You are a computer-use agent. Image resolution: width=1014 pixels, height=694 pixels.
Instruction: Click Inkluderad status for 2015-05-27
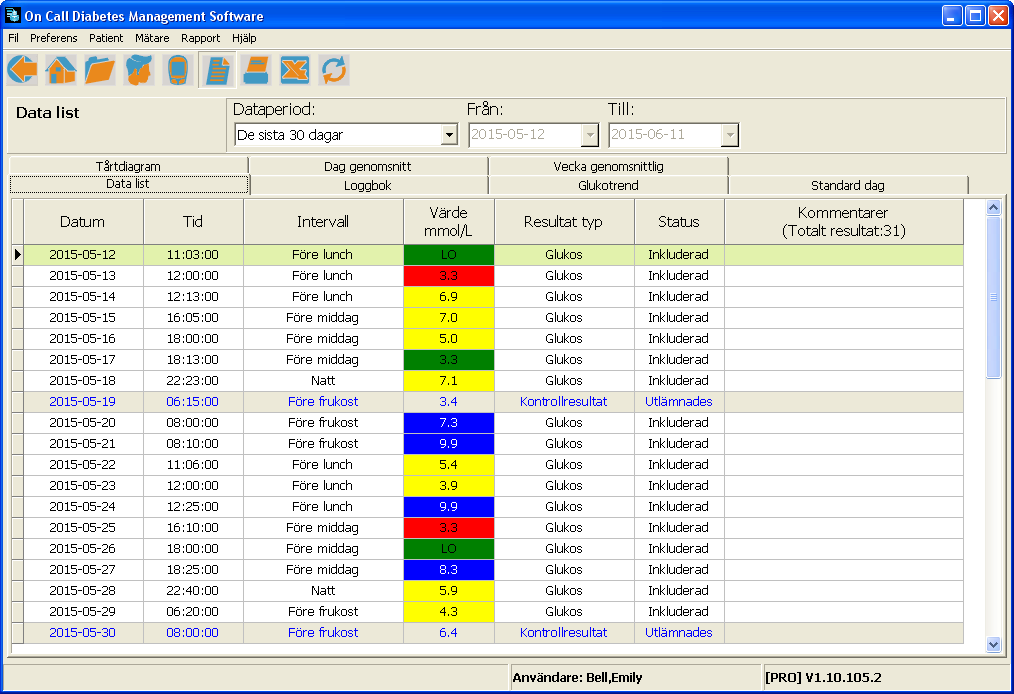(x=679, y=570)
